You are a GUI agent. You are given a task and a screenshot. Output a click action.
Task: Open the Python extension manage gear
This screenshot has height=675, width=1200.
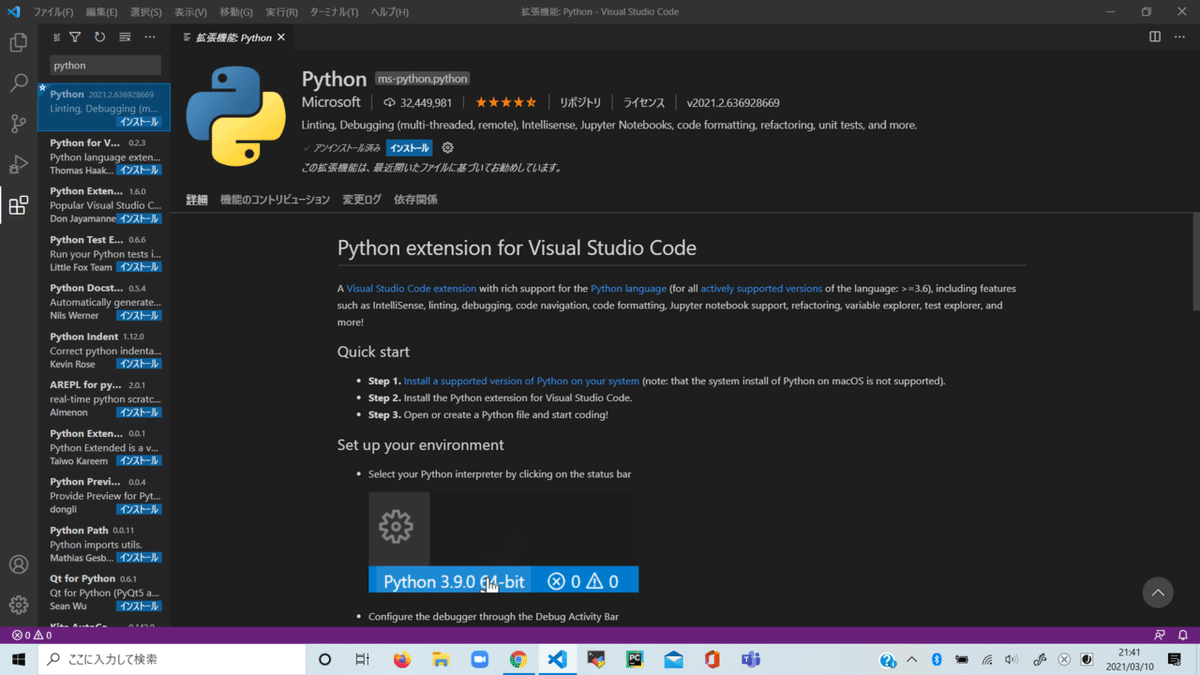tap(447, 148)
